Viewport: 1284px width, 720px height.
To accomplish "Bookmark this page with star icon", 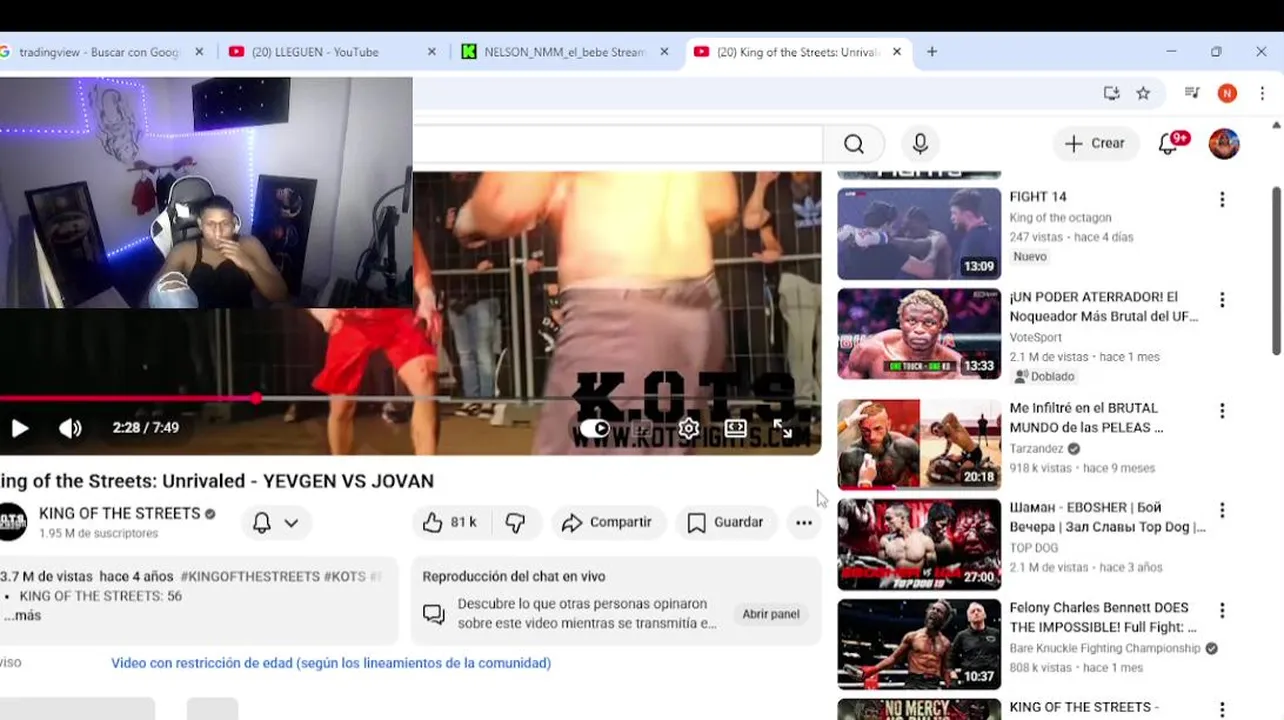I will 1143,93.
